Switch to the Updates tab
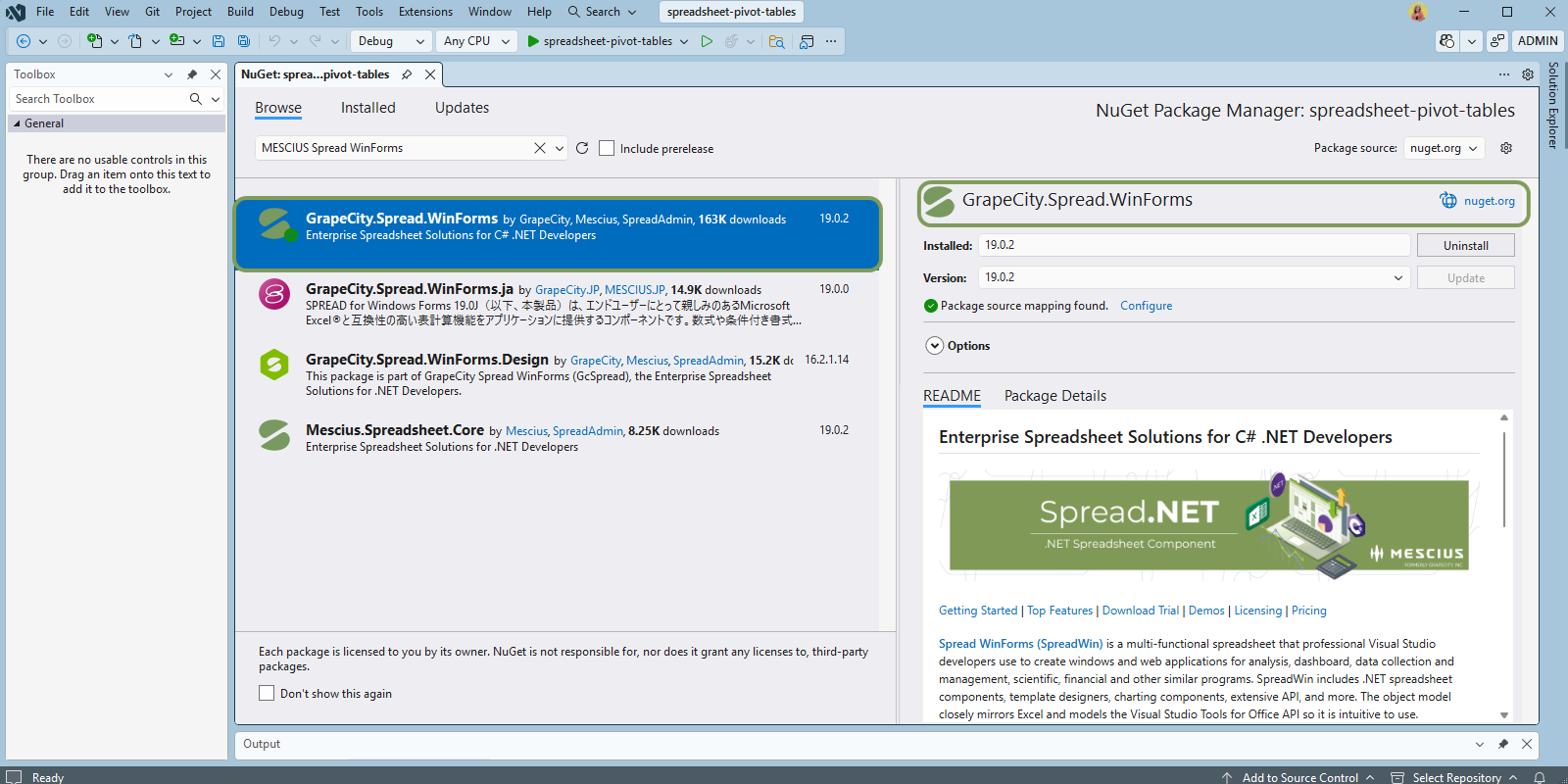Screen dimensions: 1568x784 [462, 108]
